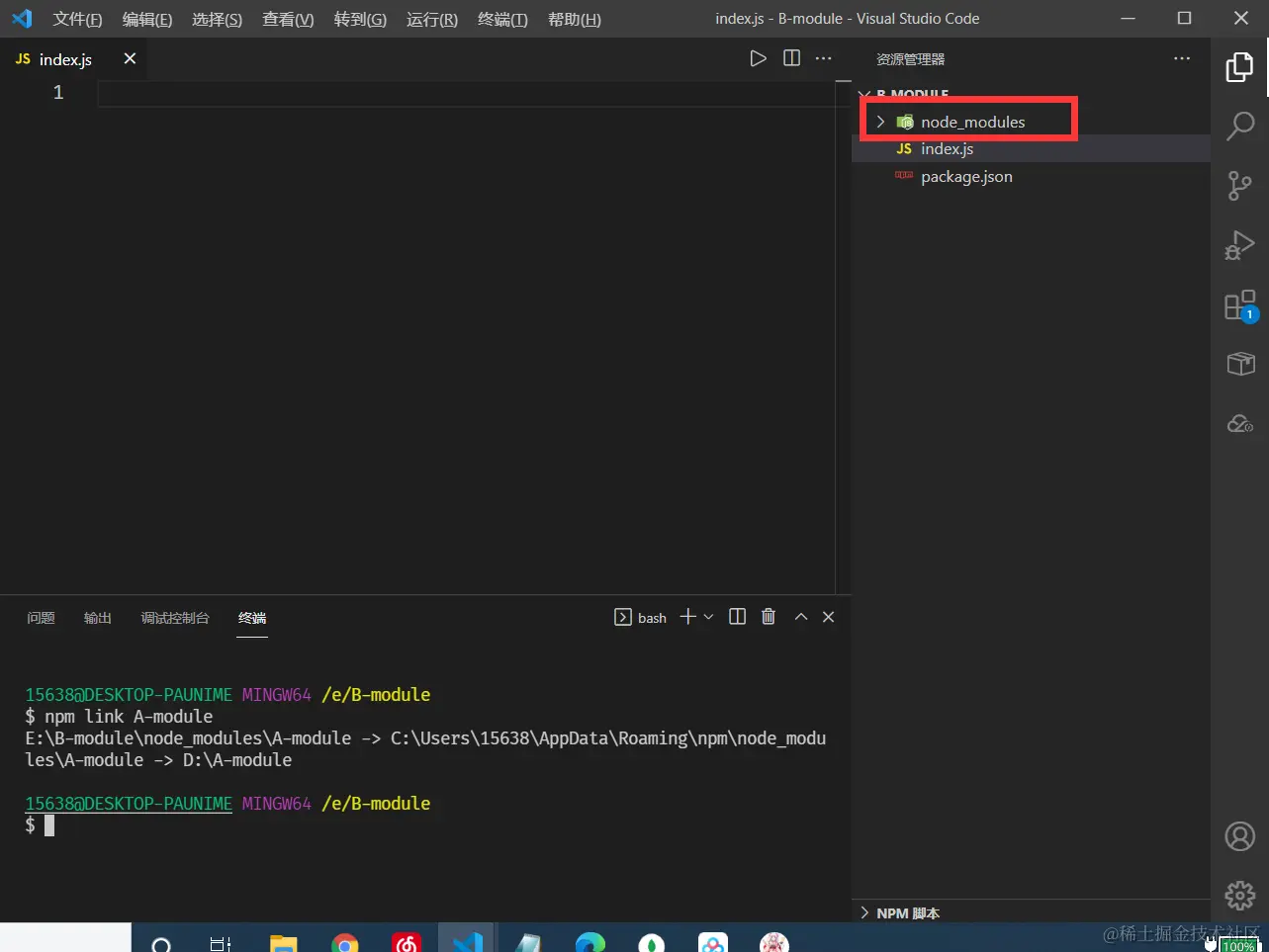Open the package box view in activity bar
Screen dimensions: 1269x952
[x=1240, y=364]
